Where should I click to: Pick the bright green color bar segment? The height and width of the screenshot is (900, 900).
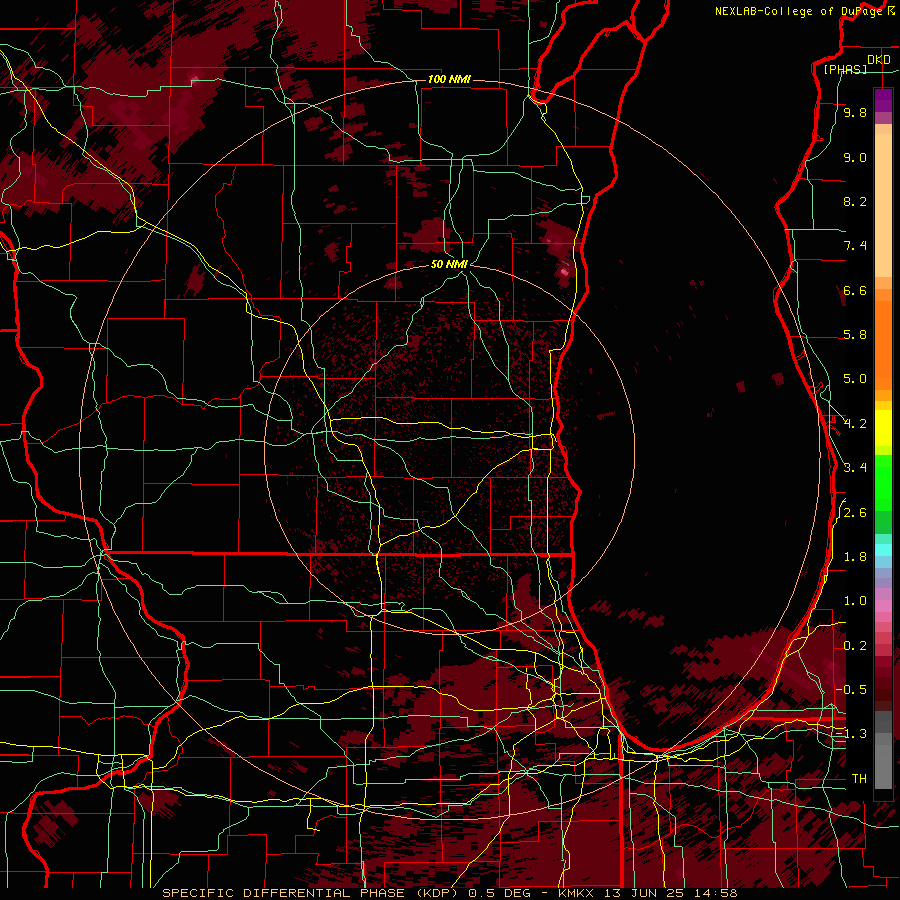(883, 482)
